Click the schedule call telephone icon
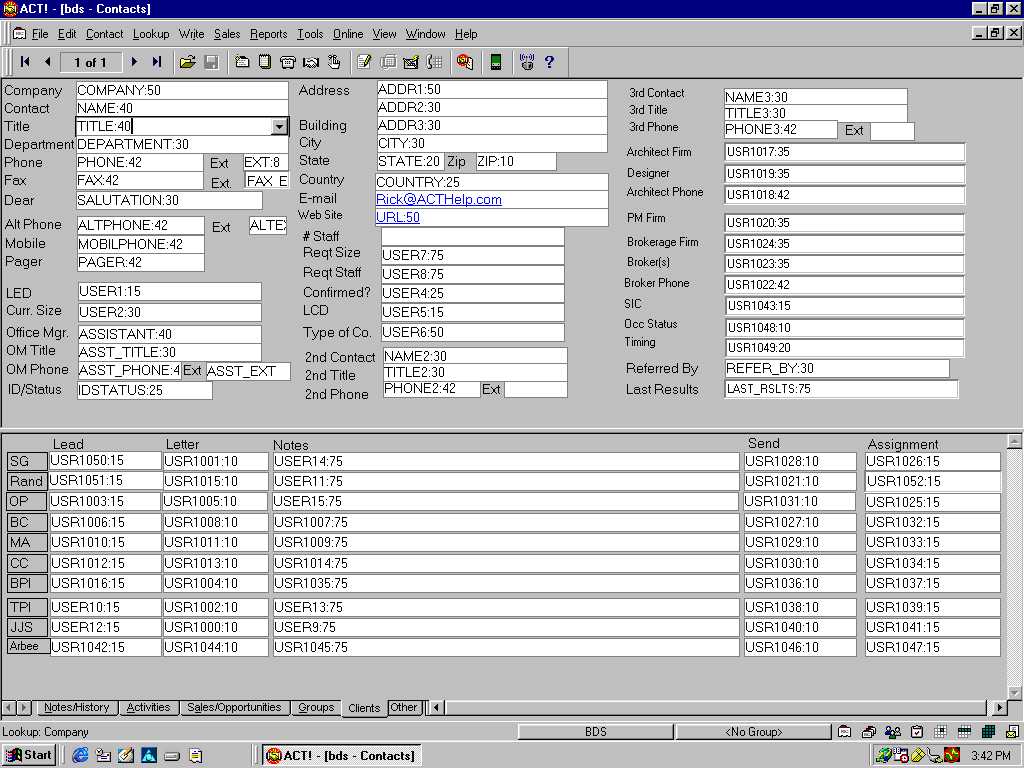This screenshot has height=768, width=1024. tap(287, 62)
